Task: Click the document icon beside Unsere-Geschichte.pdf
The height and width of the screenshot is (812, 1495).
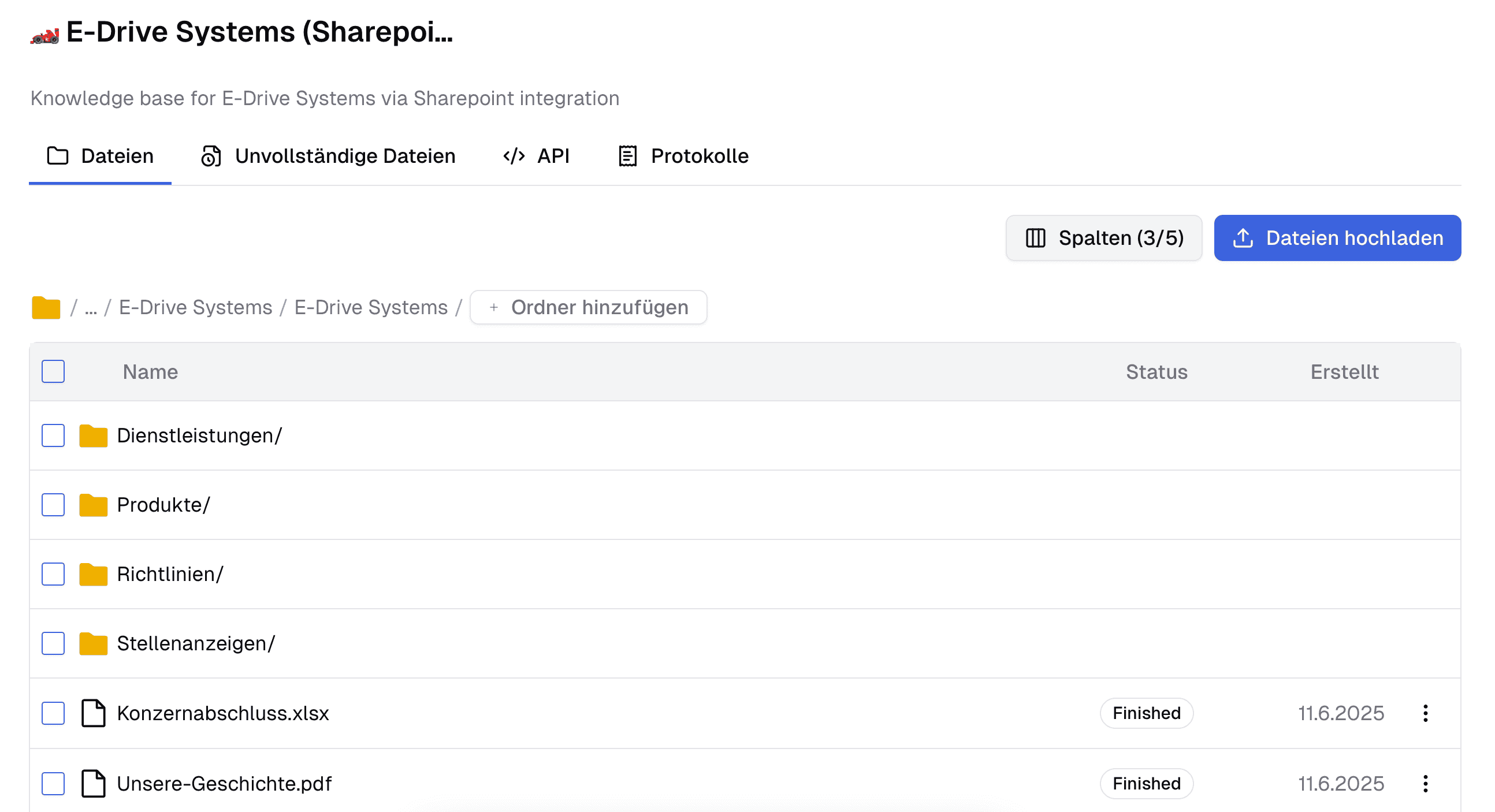Action: [93, 783]
